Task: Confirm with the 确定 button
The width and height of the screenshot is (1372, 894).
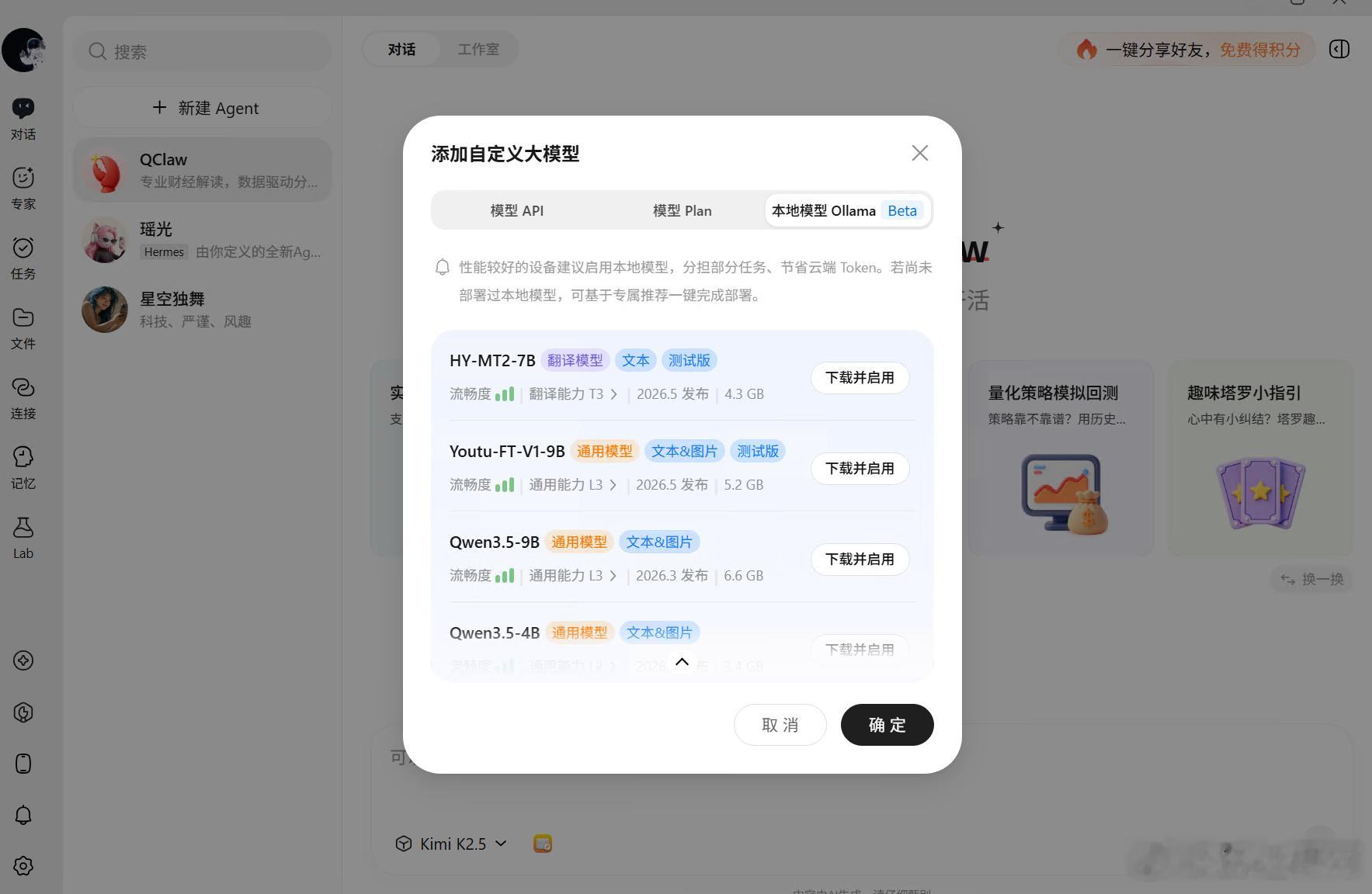Action: click(x=887, y=725)
